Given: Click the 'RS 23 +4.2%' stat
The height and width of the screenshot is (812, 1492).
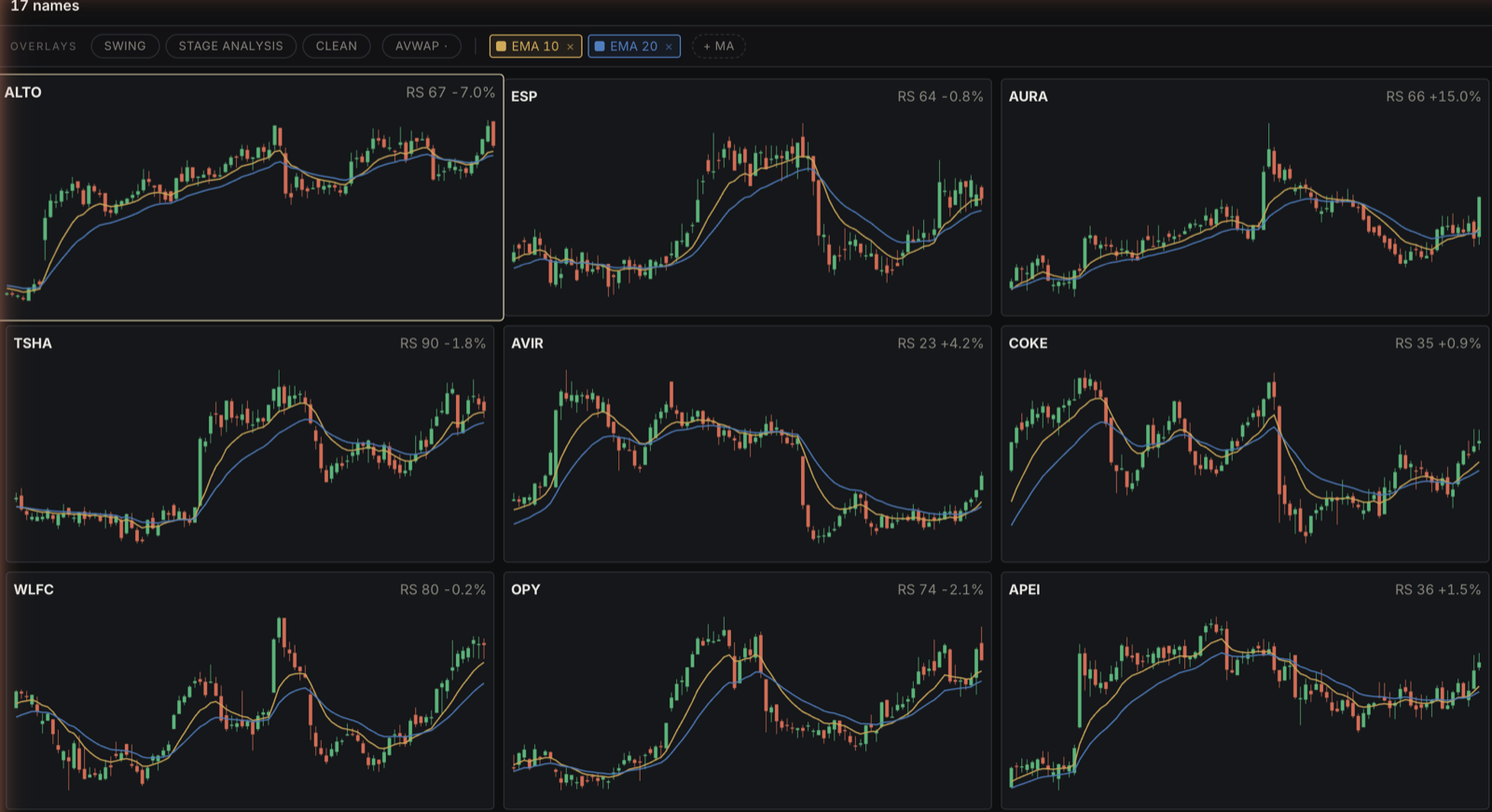Looking at the screenshot, I should [940, 343].
